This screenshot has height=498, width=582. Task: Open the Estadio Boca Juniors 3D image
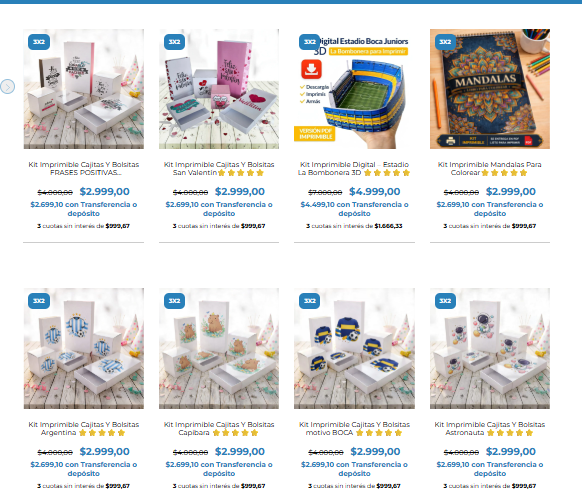point(354,89)
